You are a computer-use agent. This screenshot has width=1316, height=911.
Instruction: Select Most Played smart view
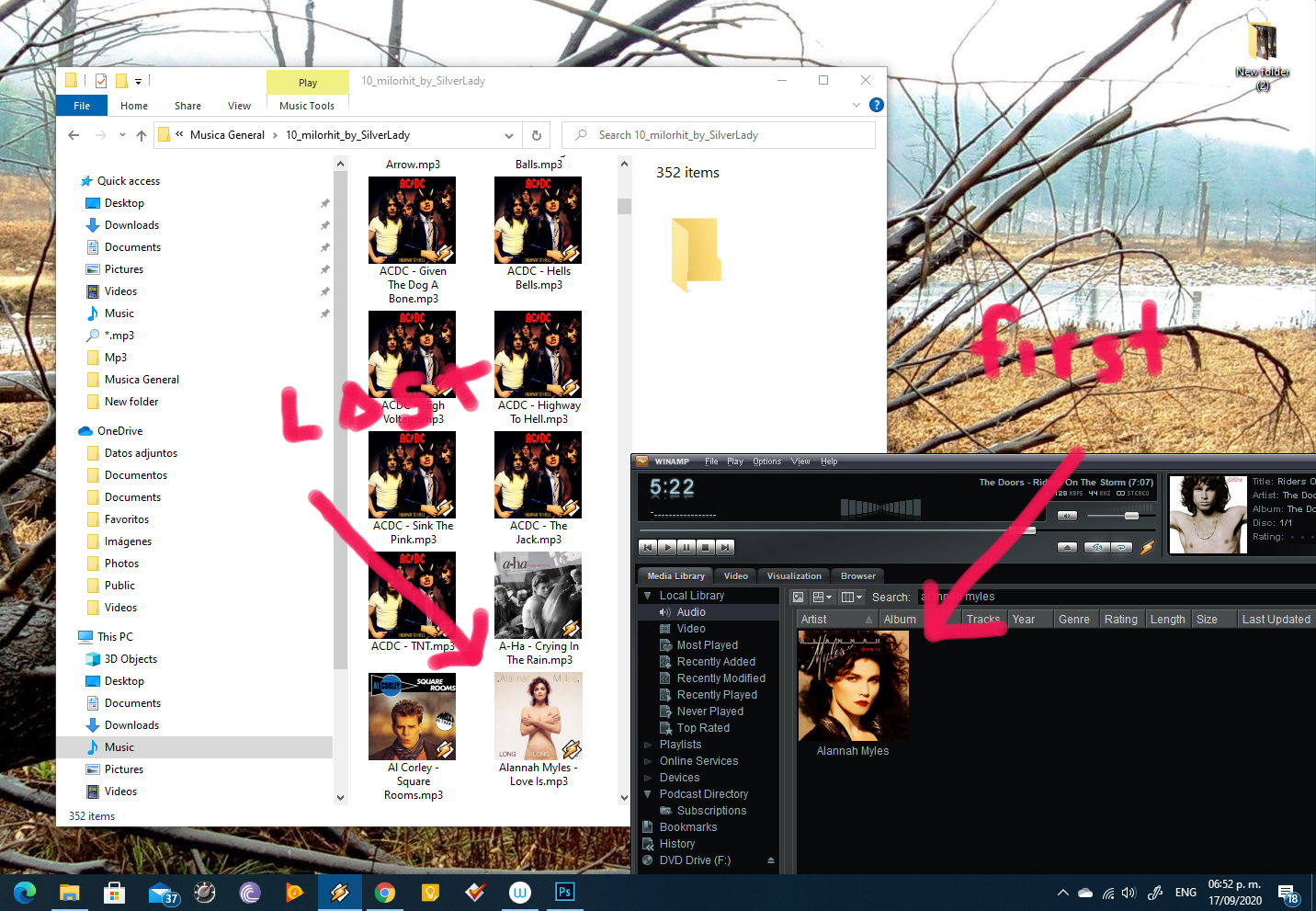pyautogui.click(x=707, y=644)
